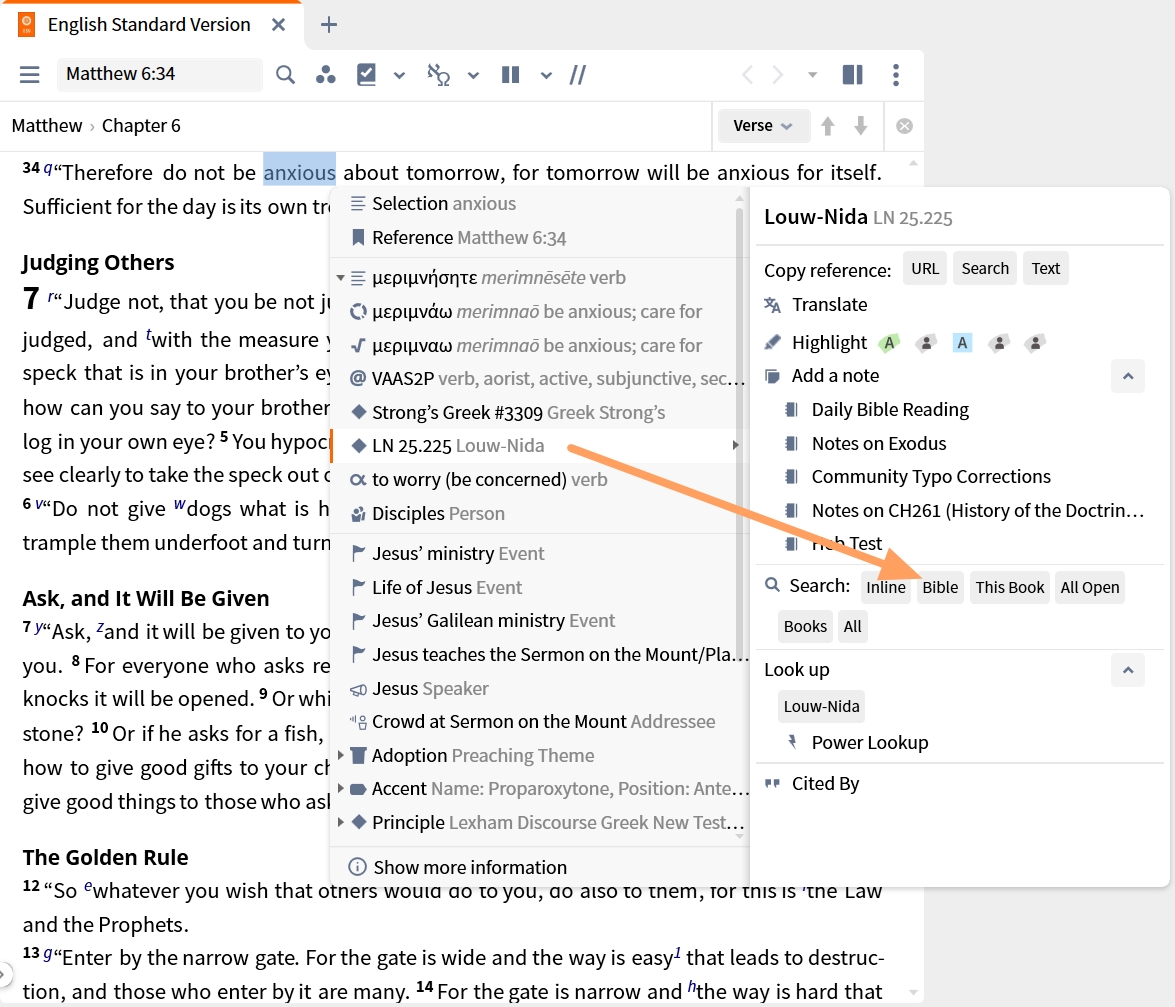Screen dimensions: 1175x1007
Task: Toggle multiple columns layout icon
Action: pos(852,74)
